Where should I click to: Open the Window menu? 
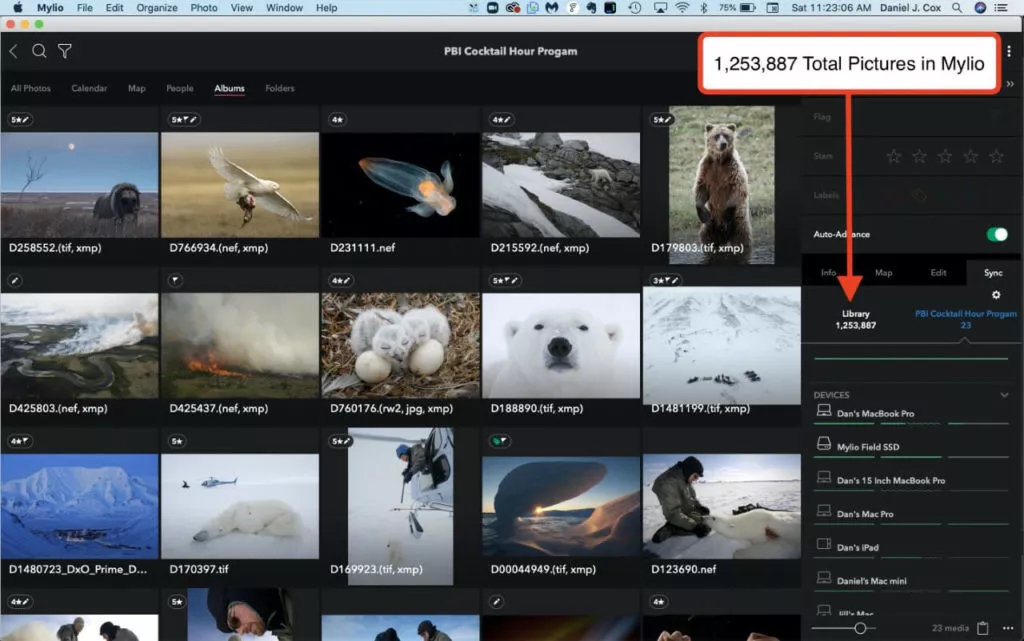[x=284, y=8]
